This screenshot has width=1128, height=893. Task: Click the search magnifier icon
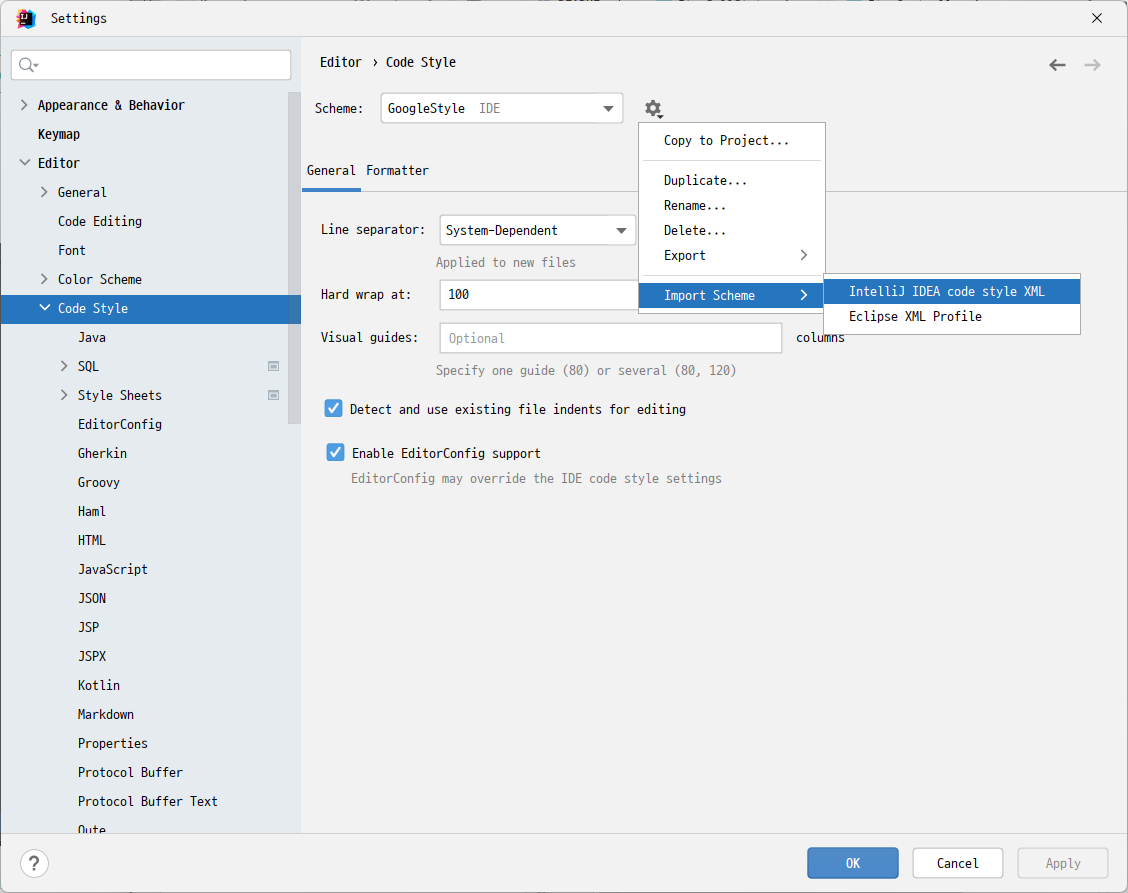pyautogui.click(x=27, y=65)
